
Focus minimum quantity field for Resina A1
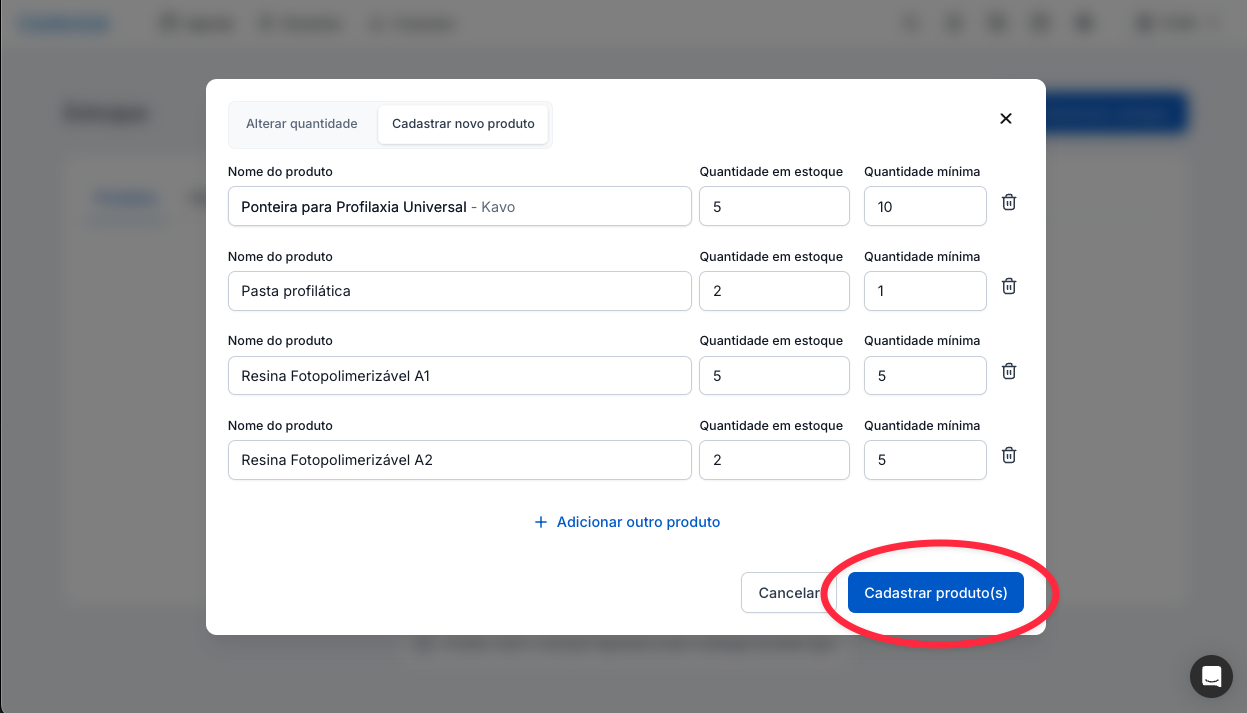click(924, 376)
